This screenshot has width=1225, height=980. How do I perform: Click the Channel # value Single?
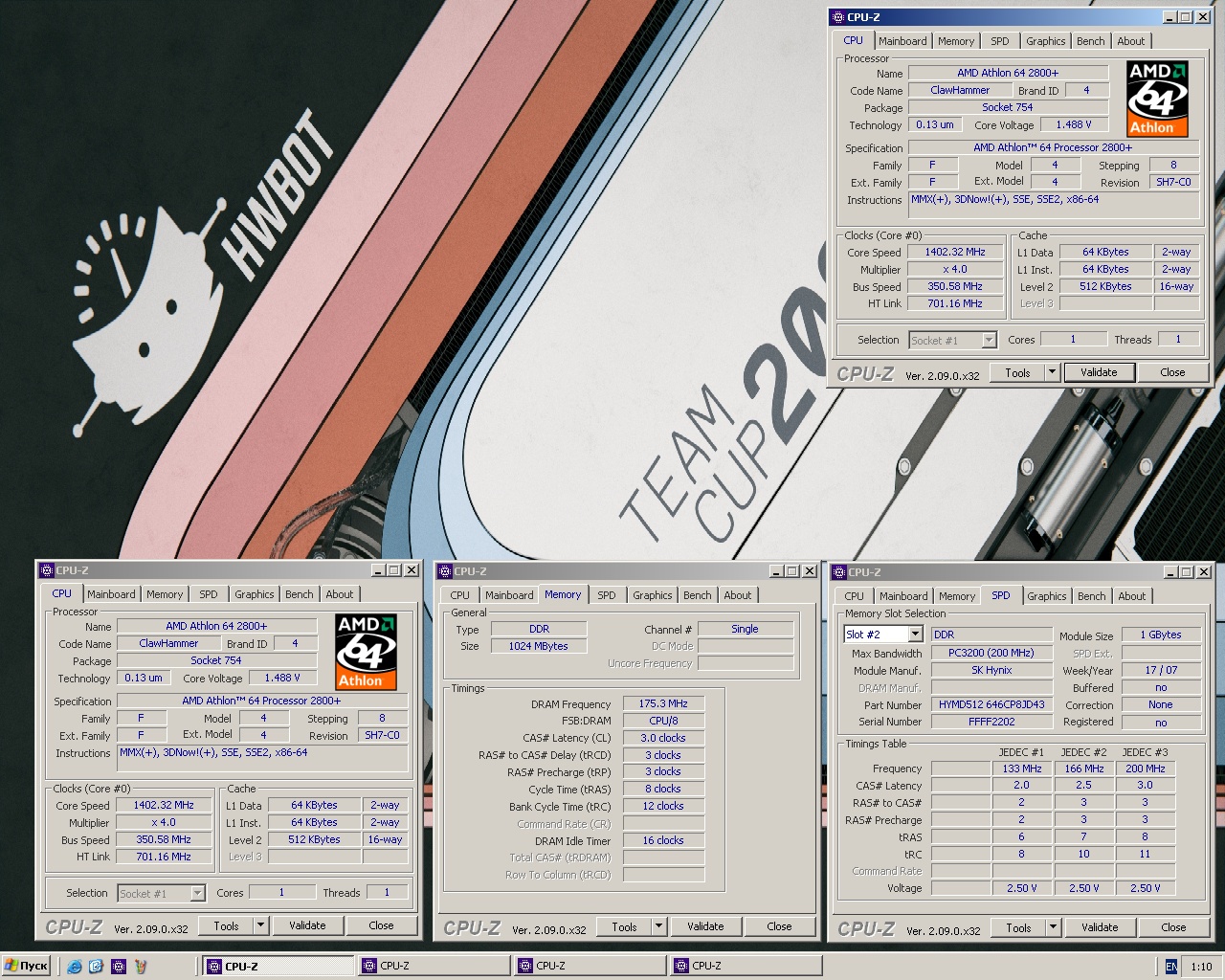[x=745, y=629]
